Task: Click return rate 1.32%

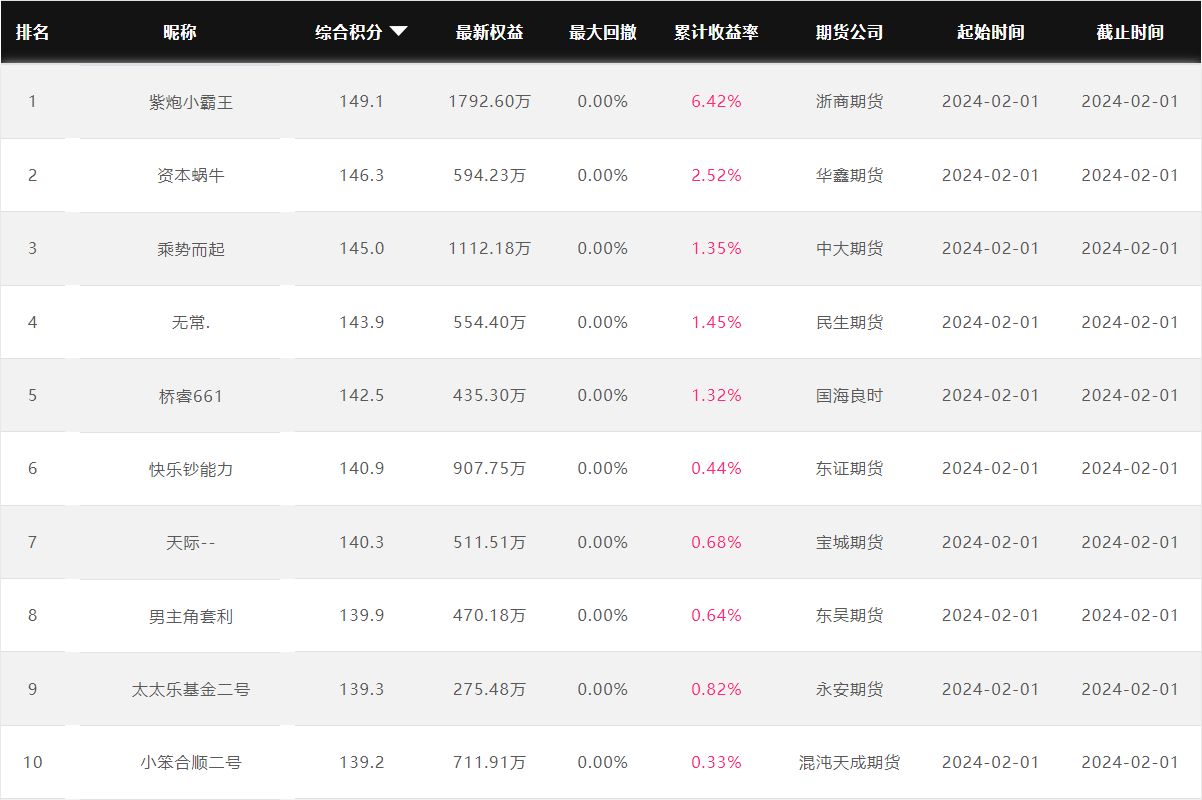Action: coord(716,396)
